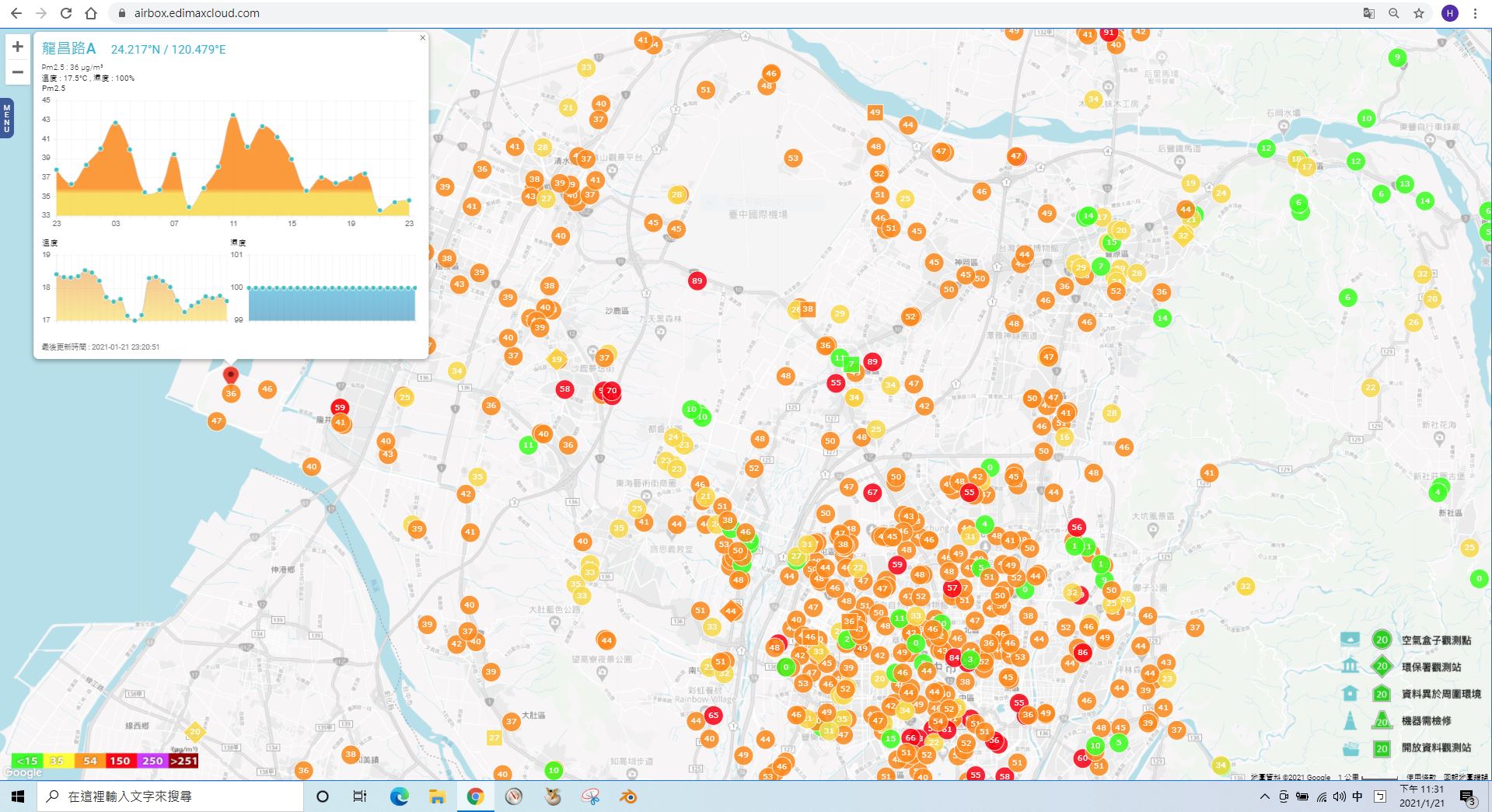Open the Windows Start menu

click(x=18, y=796)
